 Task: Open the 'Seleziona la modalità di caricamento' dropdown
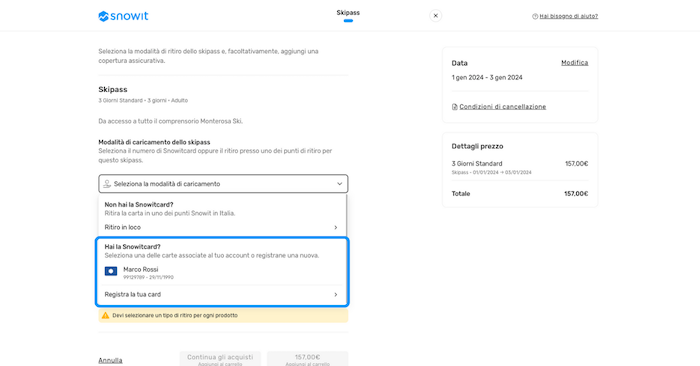point(223,184)
